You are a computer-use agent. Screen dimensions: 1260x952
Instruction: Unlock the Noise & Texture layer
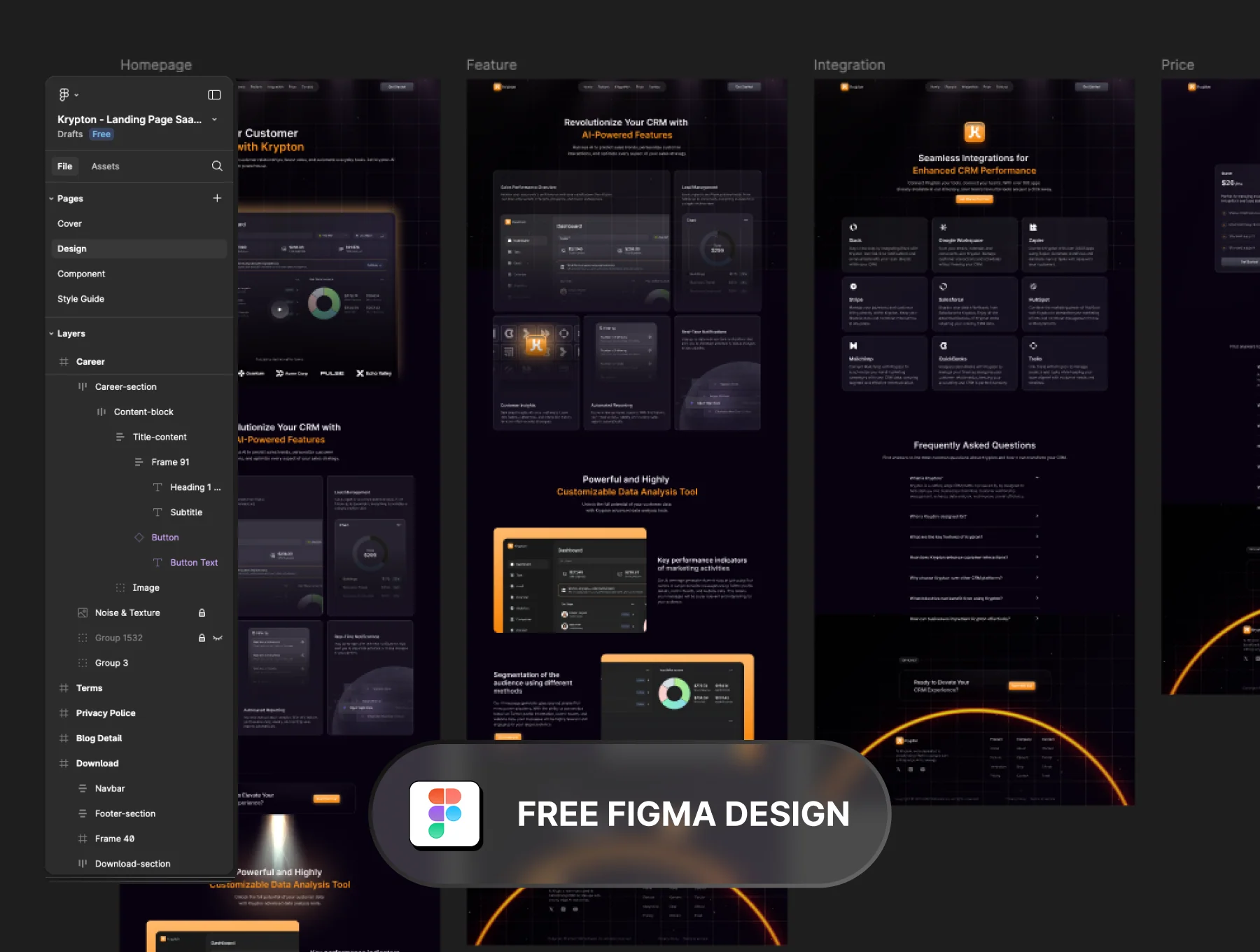click(x=202, y=612)
